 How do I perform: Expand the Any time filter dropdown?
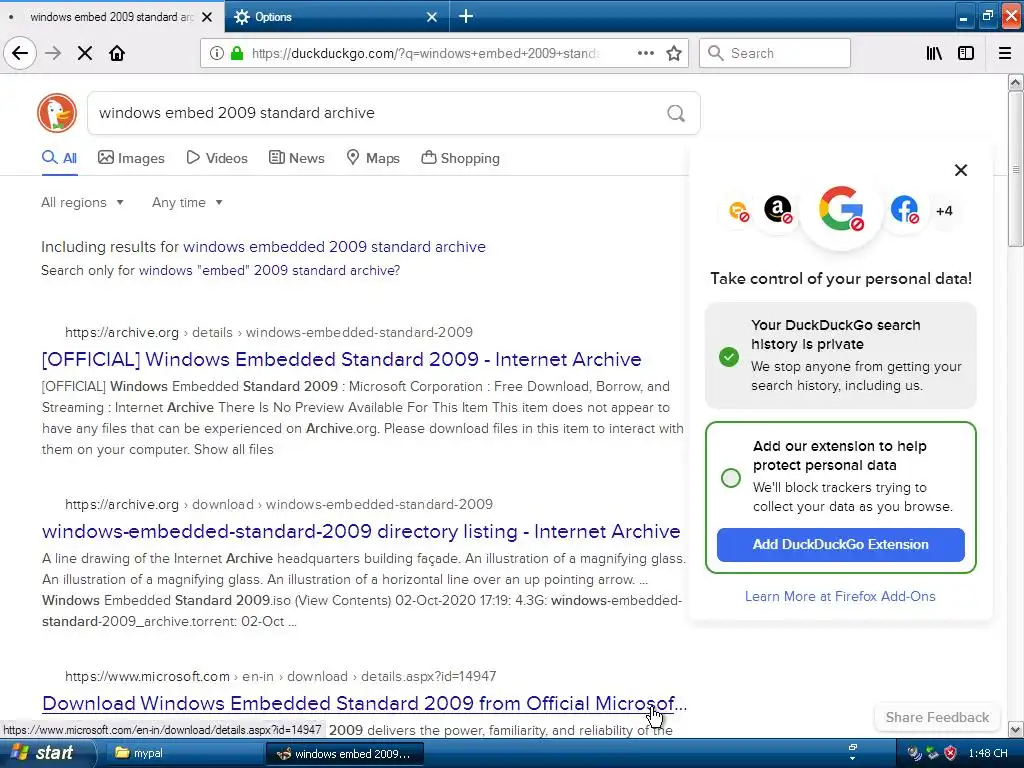pyautogui.click(x=187, y=202)
